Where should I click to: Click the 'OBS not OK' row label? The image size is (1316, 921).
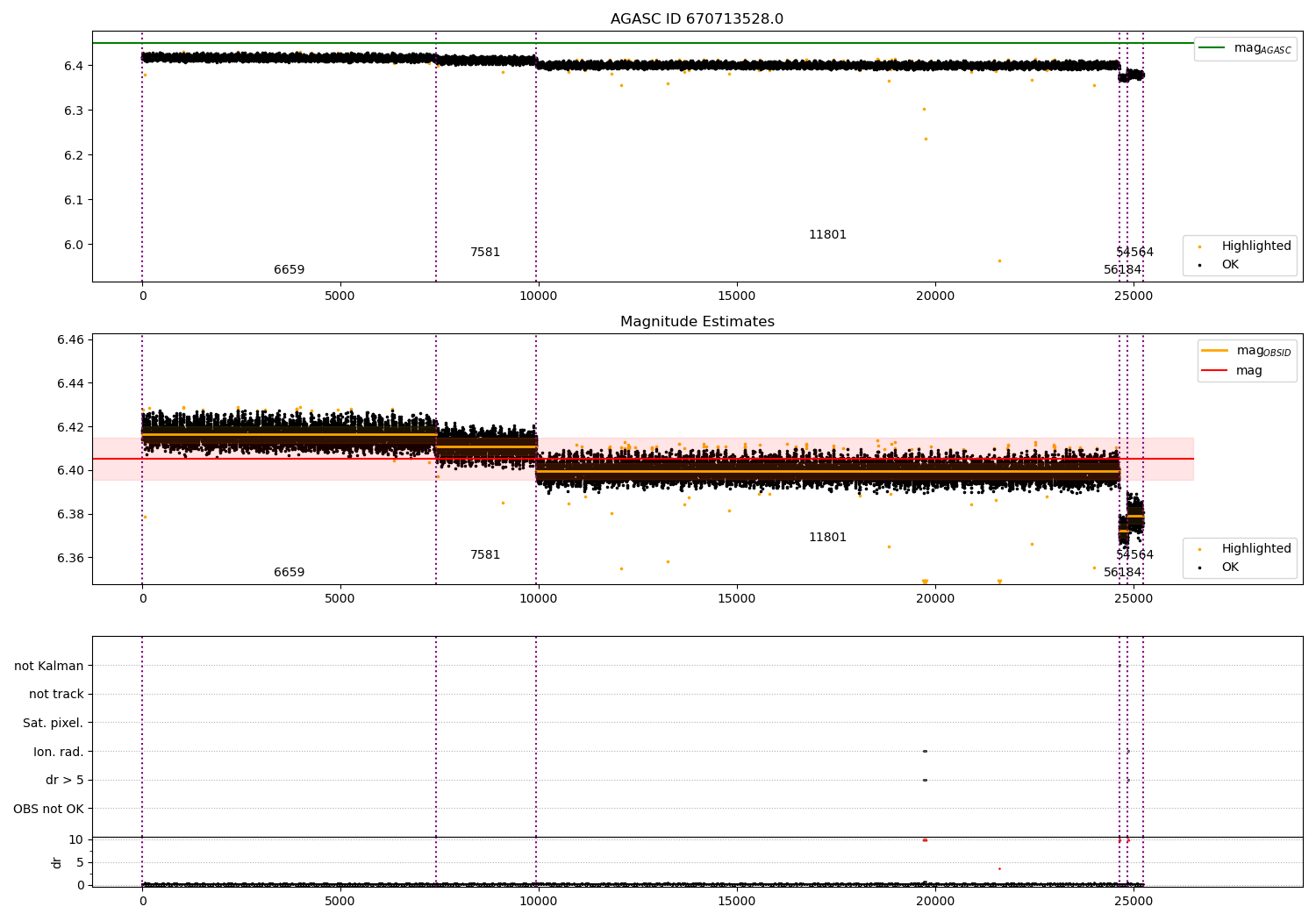click(x=49, y=809)
